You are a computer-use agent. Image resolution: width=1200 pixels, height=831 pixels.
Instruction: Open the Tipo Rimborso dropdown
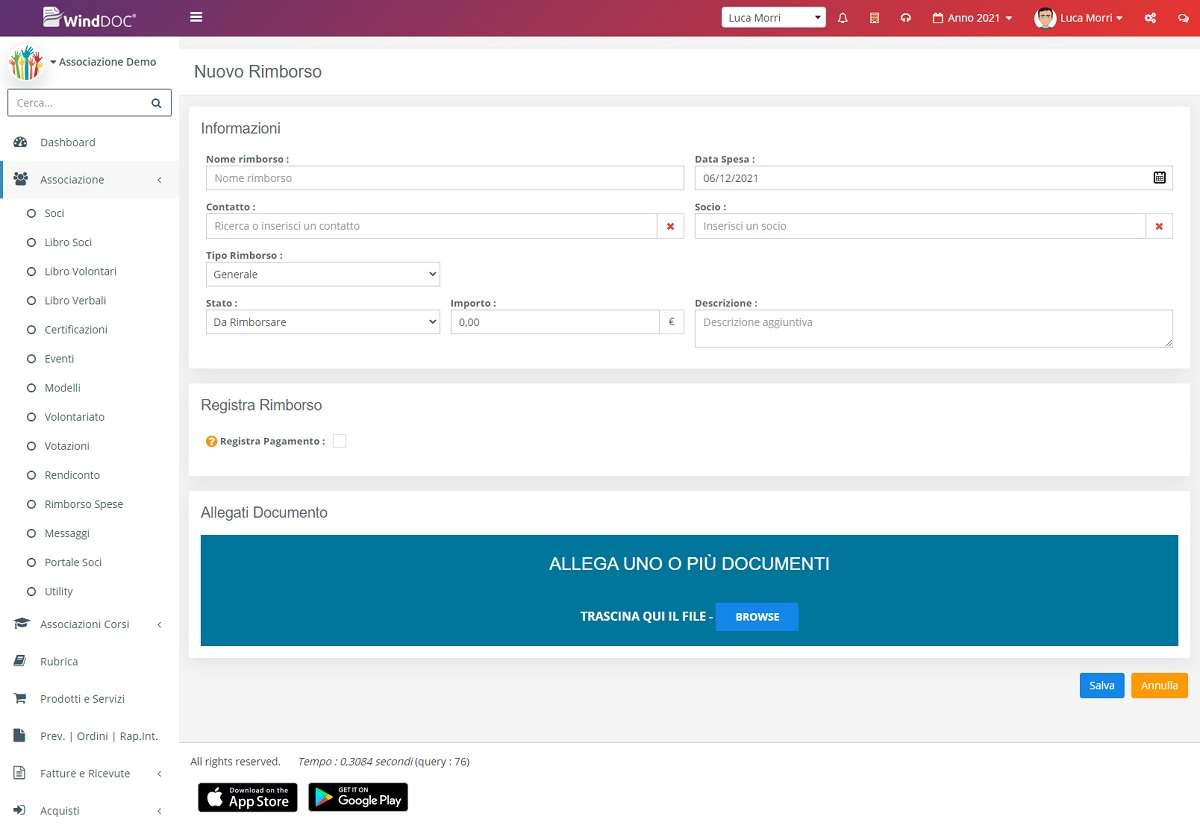tap(323, 274)
